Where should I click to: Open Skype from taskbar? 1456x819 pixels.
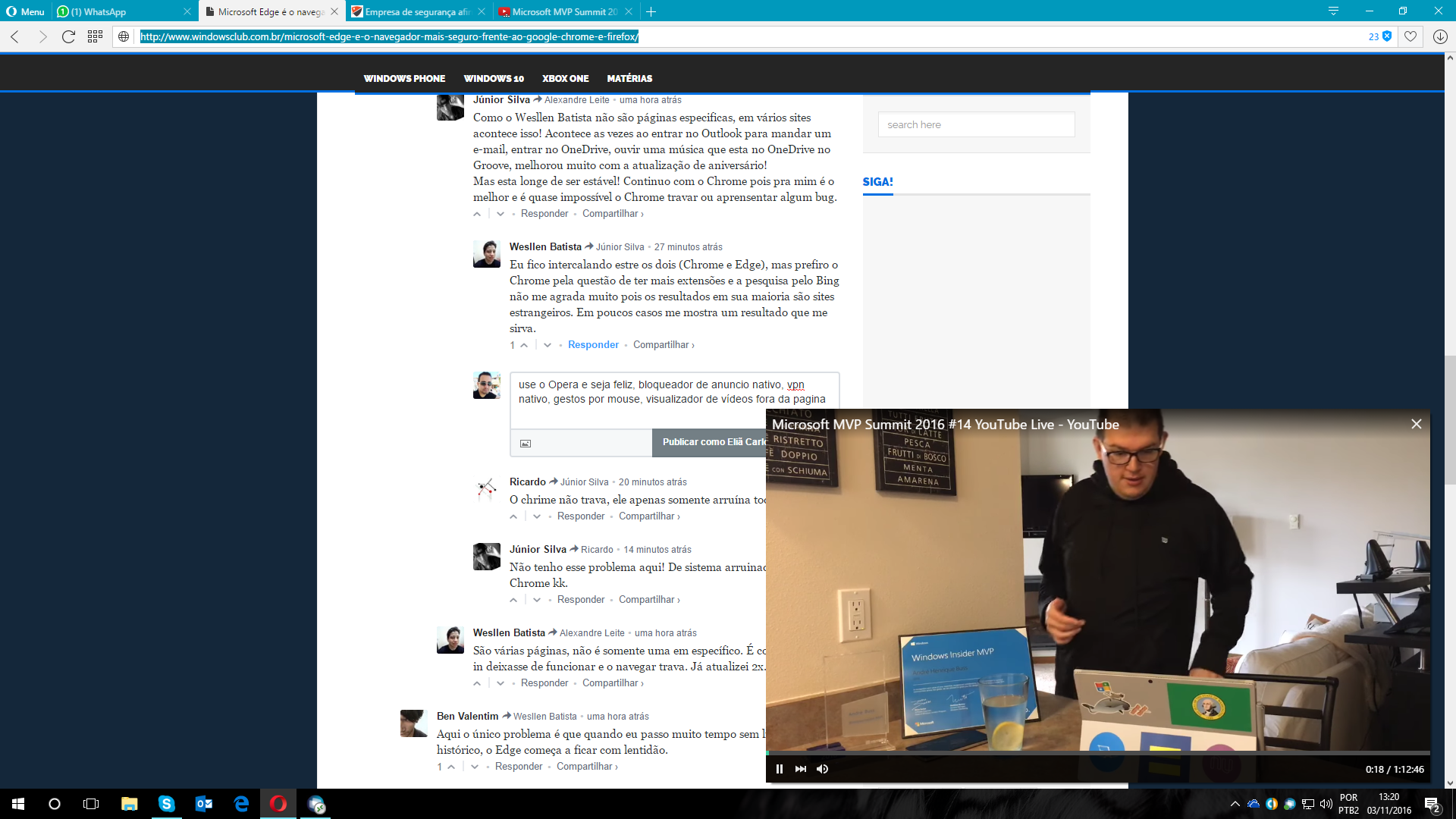pos(166,804)
